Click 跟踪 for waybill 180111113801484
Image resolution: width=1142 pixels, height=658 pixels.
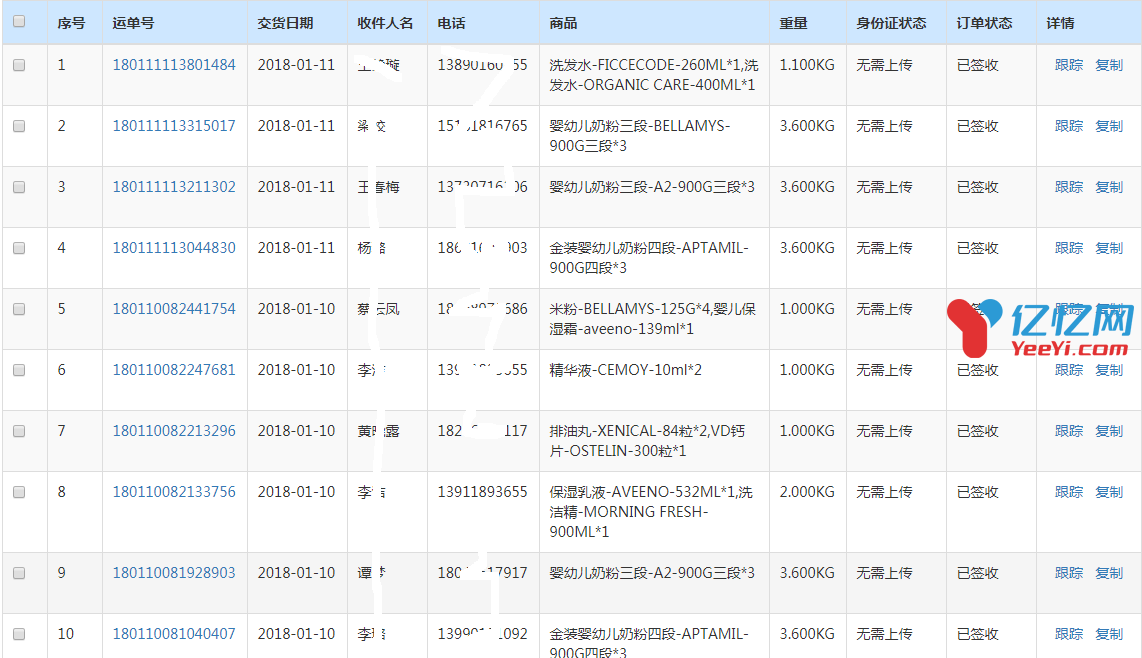pos(1068,65)
